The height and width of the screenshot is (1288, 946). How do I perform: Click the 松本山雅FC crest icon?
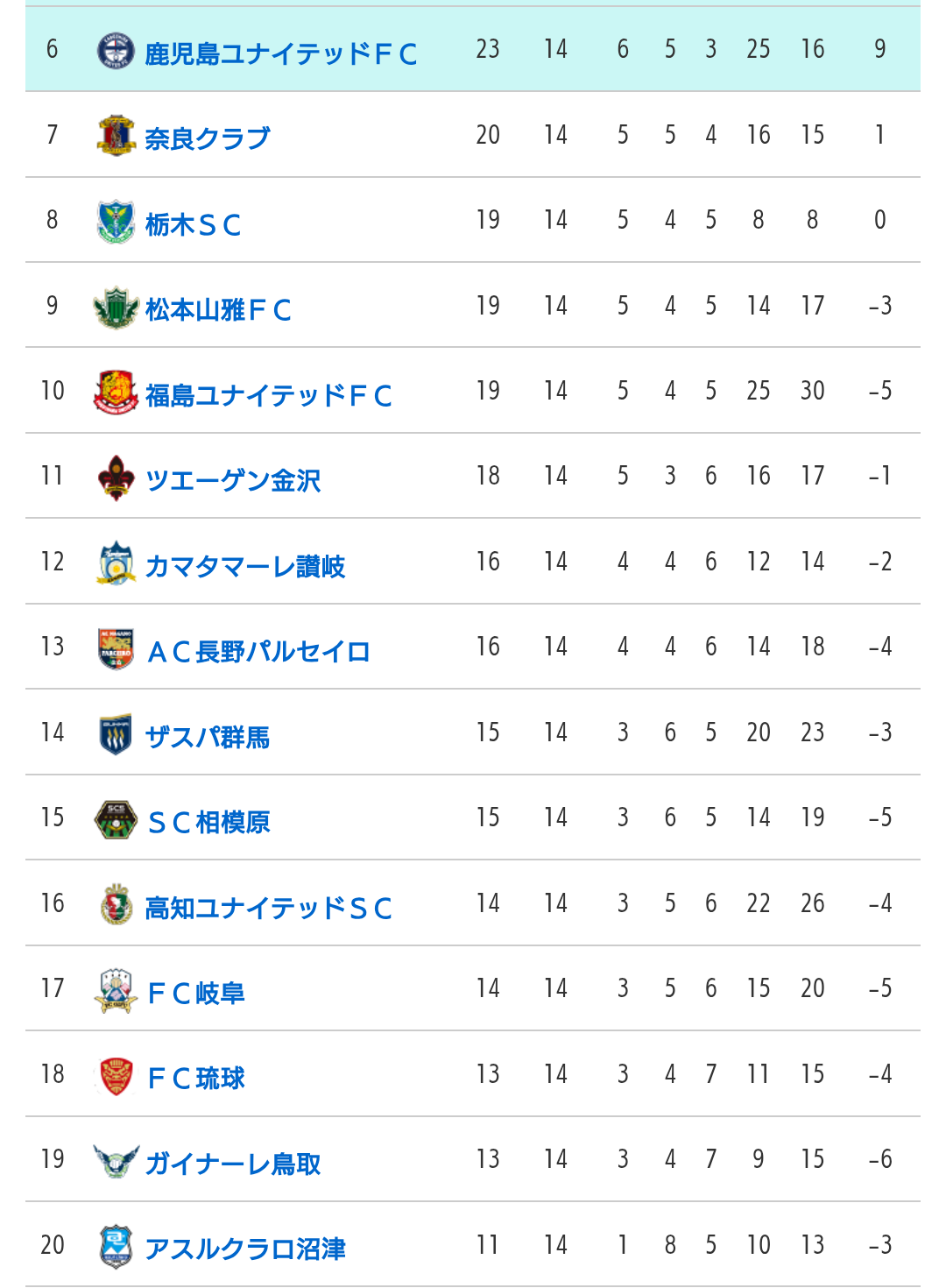(x=116, y=307)
